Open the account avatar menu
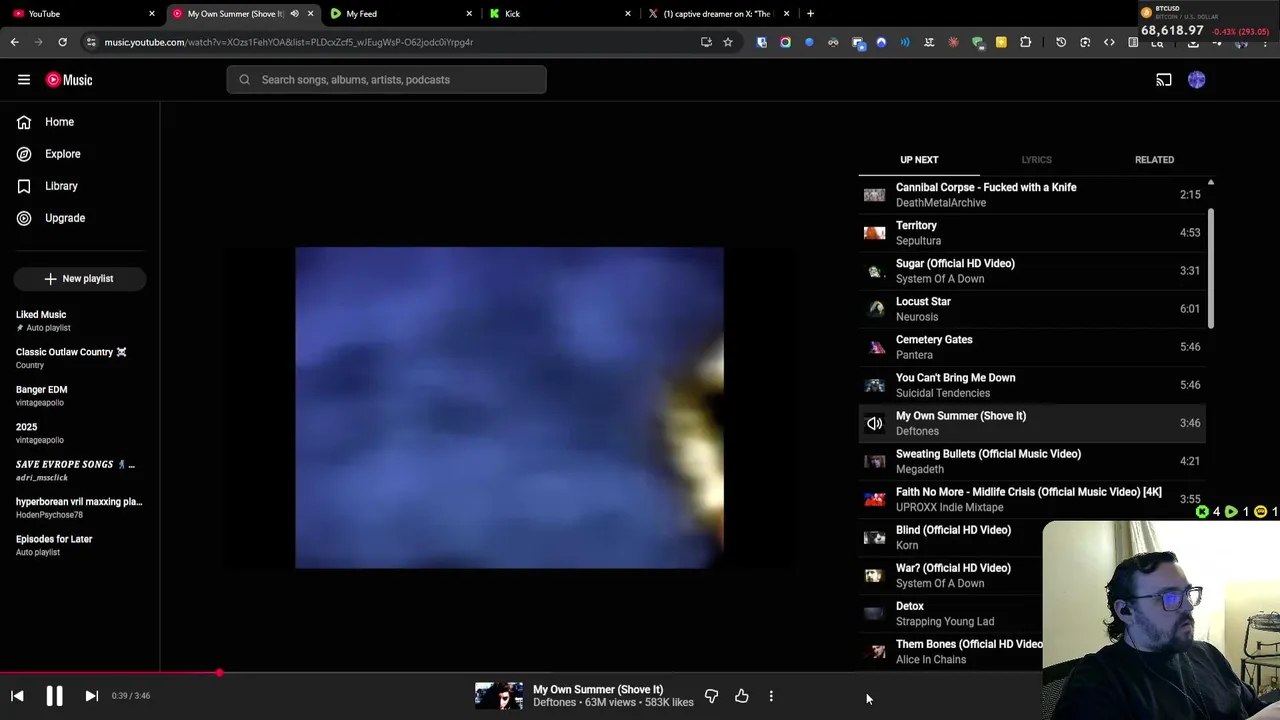 (x=1197, y=80)
